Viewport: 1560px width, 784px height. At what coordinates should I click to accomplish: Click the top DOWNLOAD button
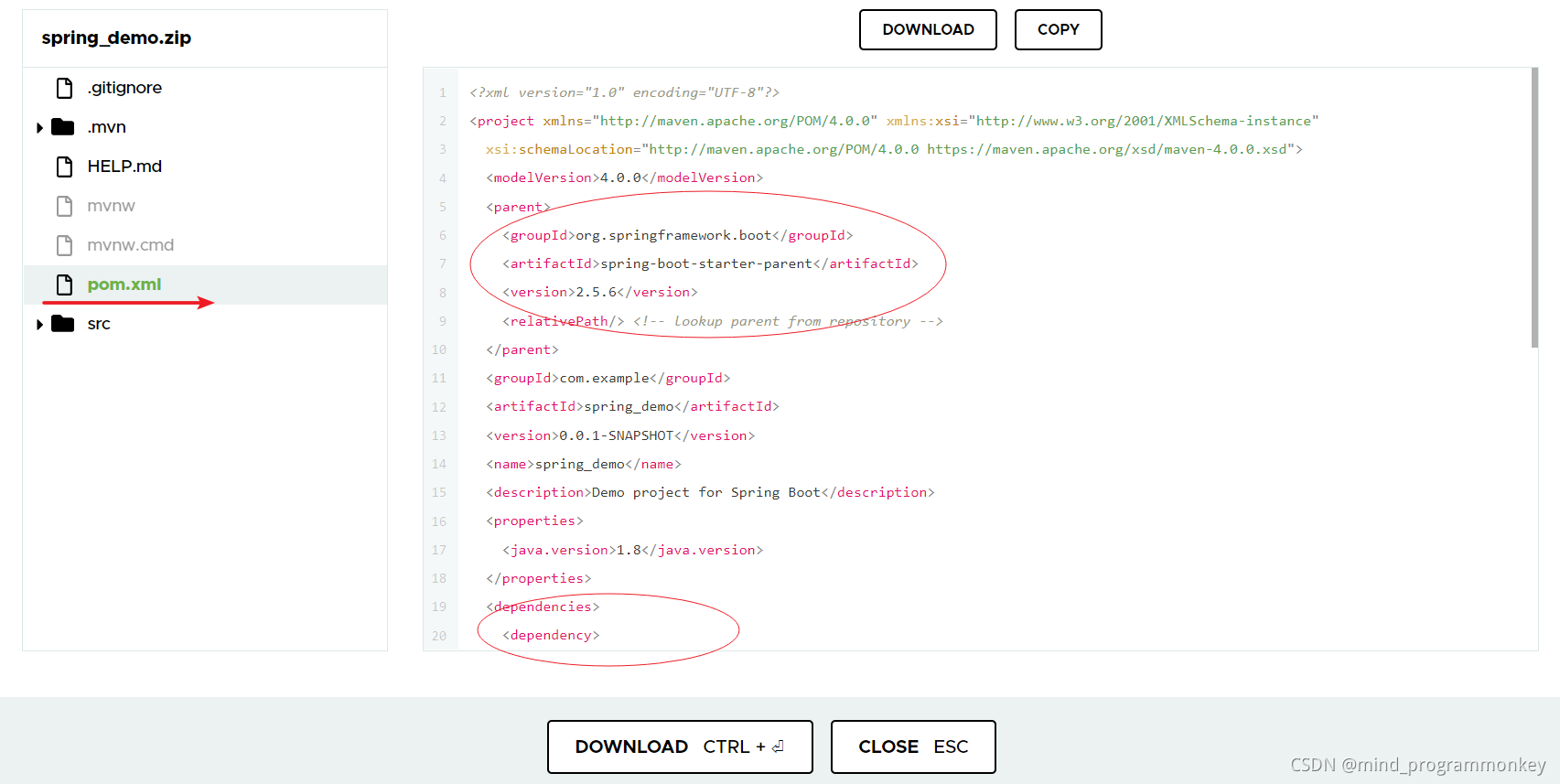[x=928, y=29]
